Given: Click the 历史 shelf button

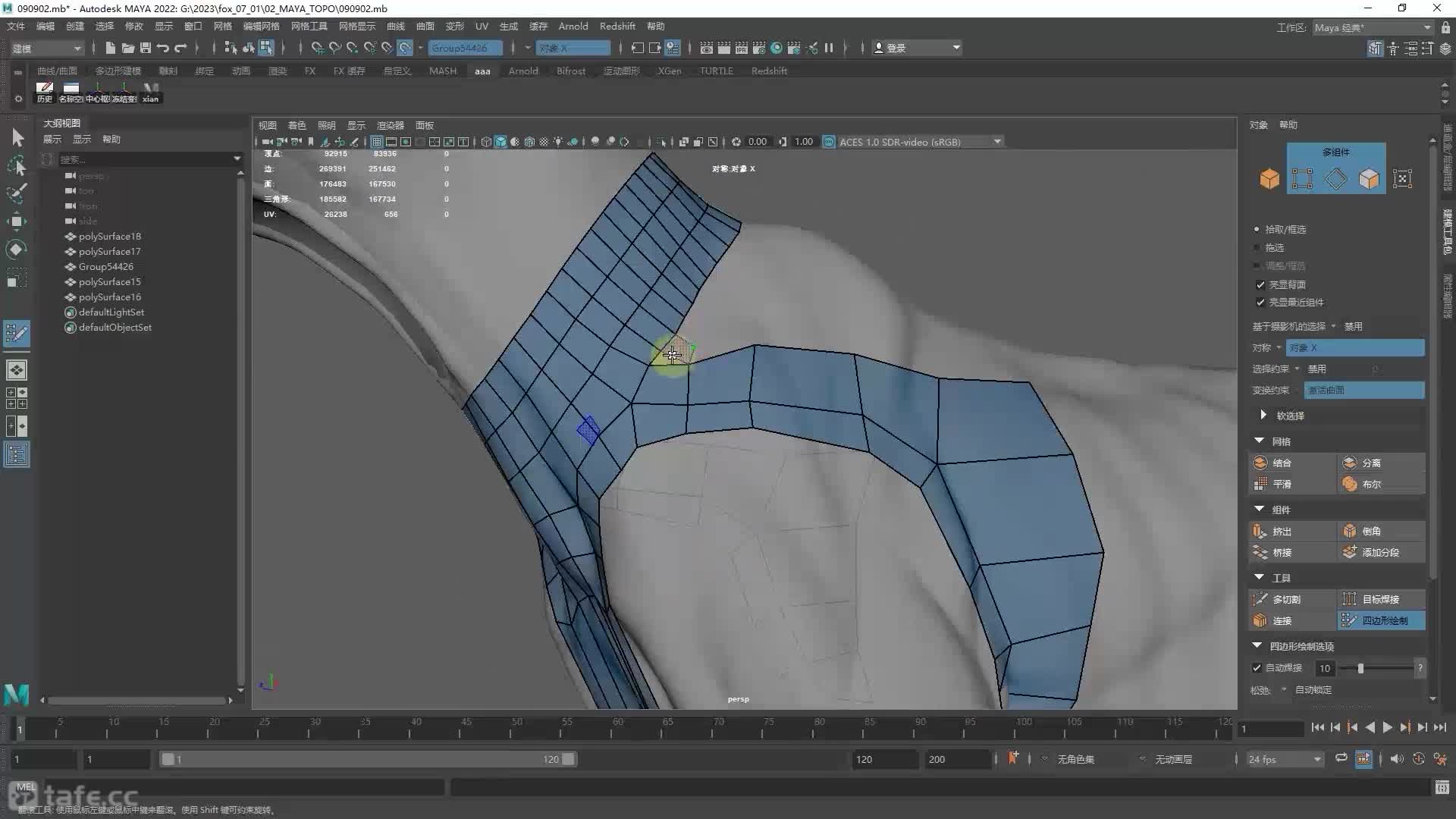Looking at the screenshot, I should coord(45,93).
